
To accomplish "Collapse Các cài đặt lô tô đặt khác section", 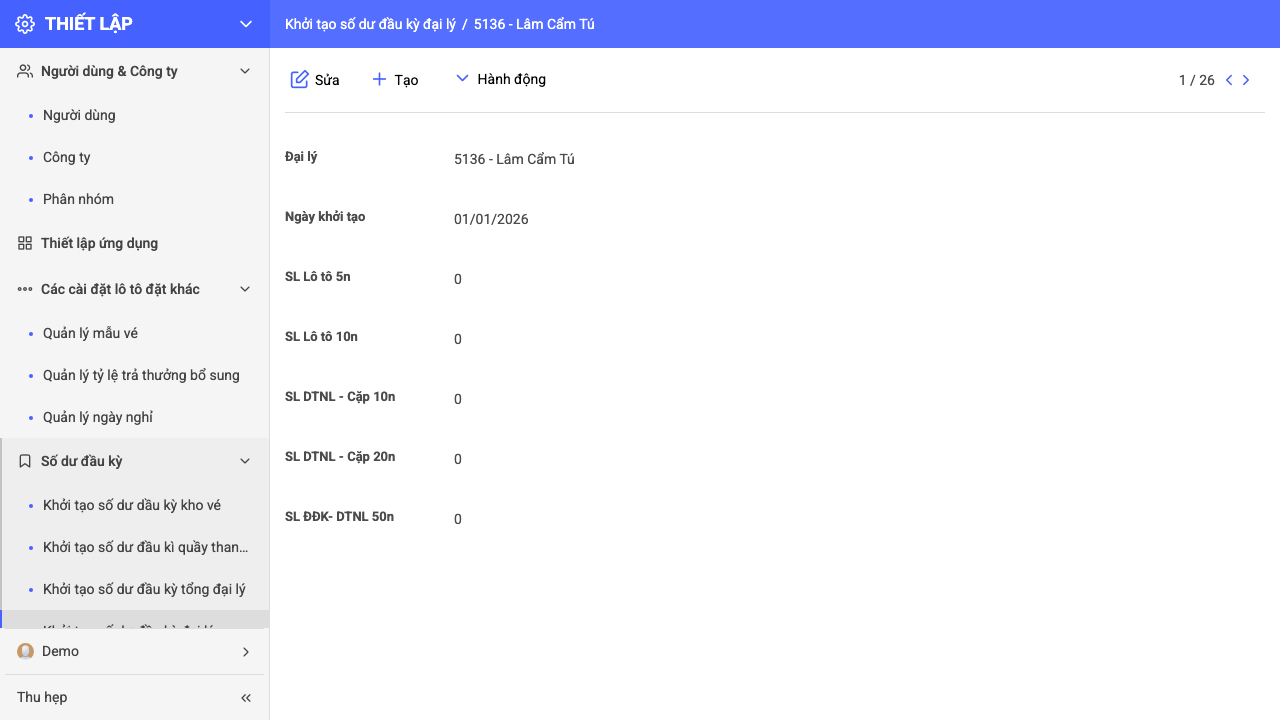I will click(x=245, y=289).
